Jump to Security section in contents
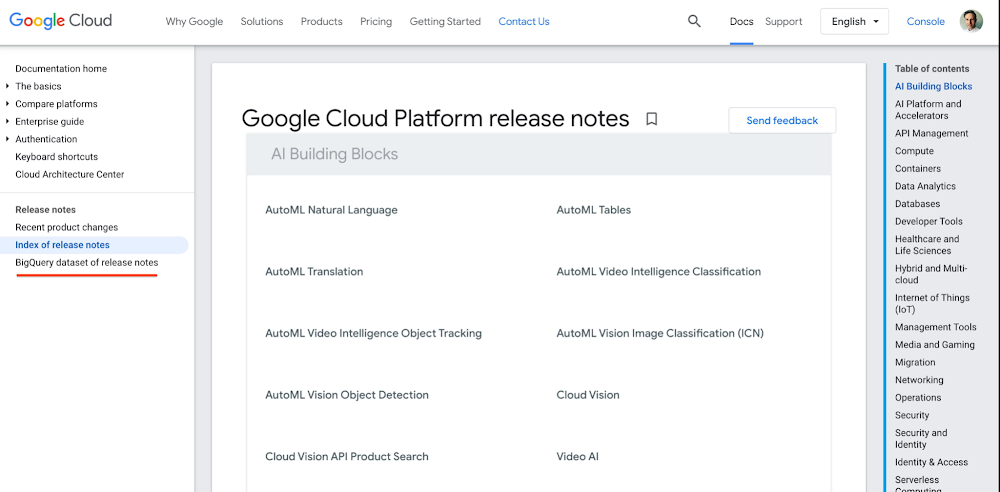Viewport: 1000px width, 492px height. coord(912,415)
